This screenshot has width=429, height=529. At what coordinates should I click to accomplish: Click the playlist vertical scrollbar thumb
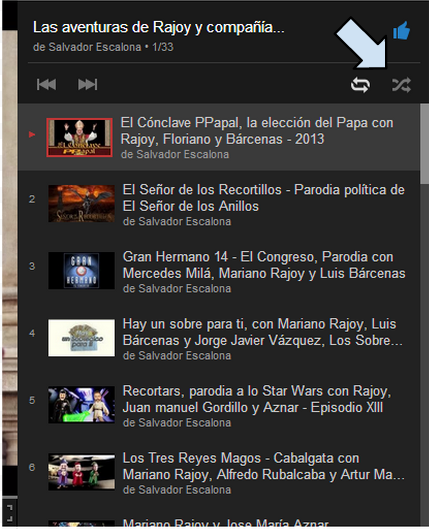424,144
